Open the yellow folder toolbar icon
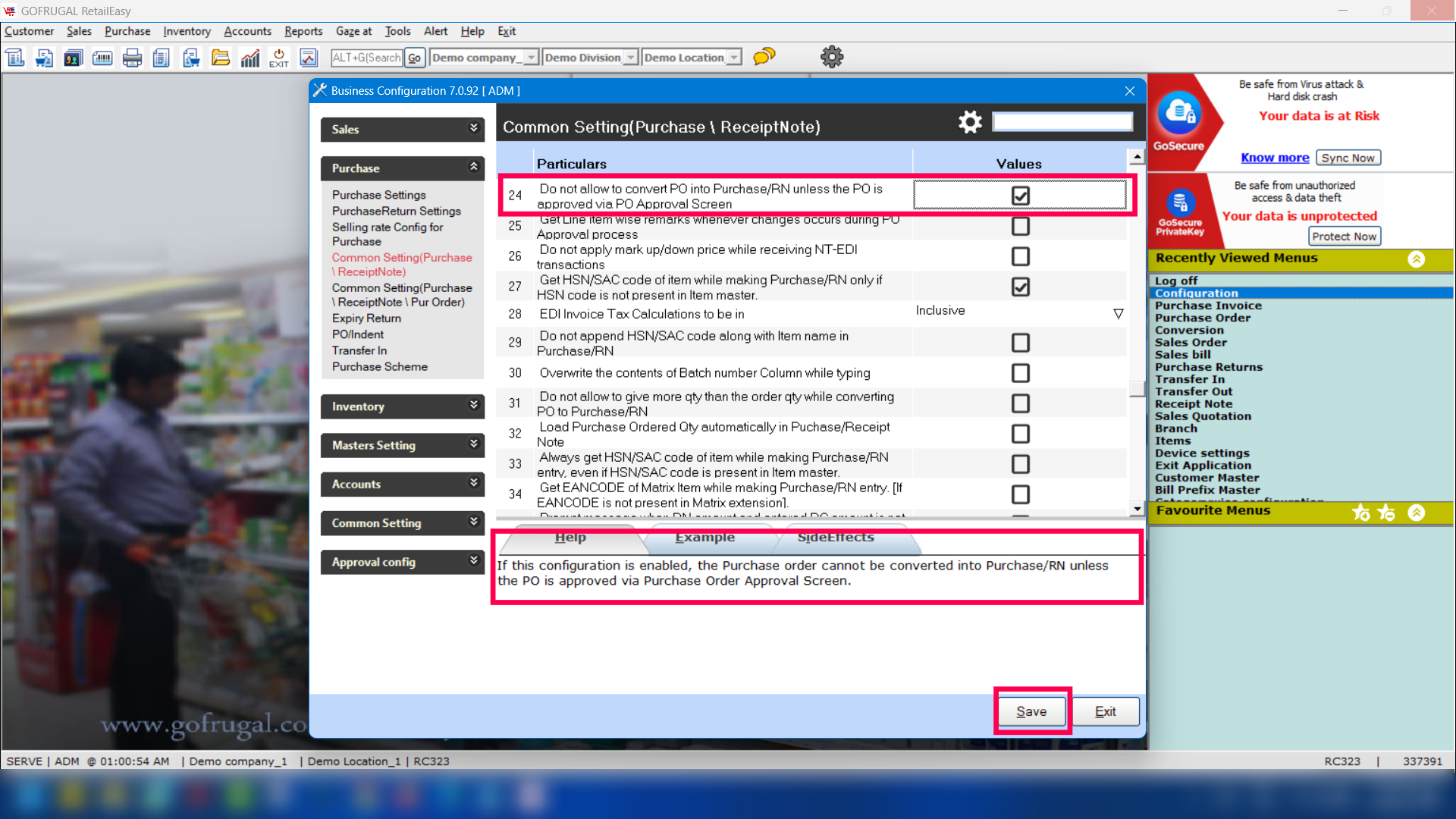1456x819 pixels. (x=220, y=58)
